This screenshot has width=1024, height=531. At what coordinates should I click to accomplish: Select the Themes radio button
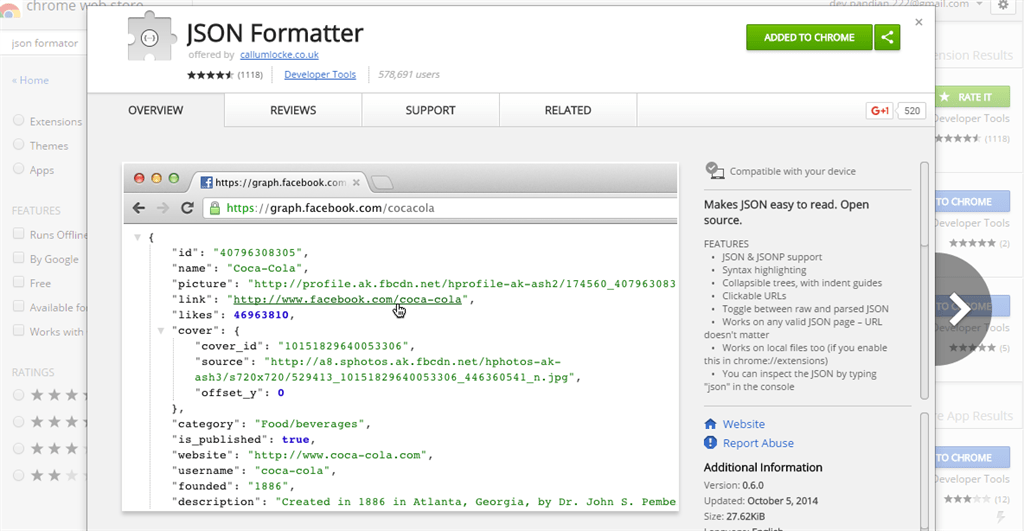click(18, 145)
